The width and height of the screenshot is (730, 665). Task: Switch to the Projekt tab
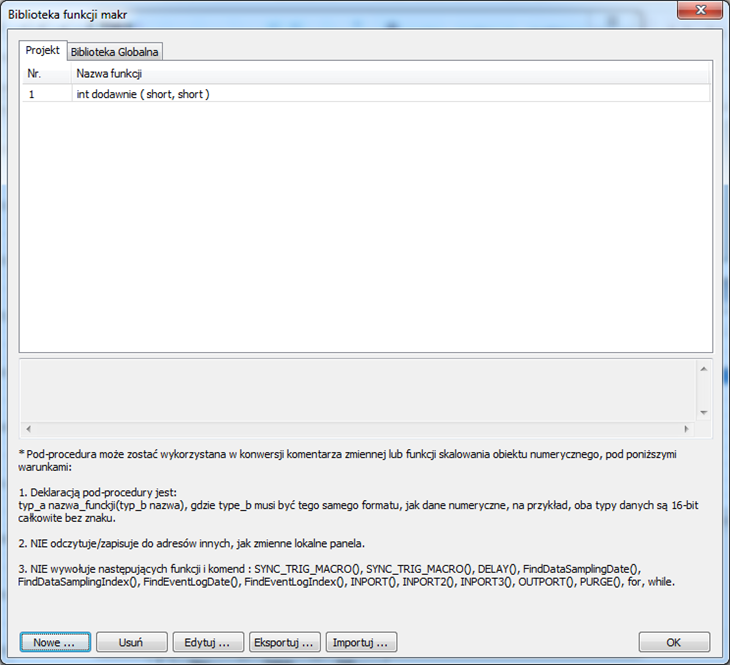coord(43,50)
